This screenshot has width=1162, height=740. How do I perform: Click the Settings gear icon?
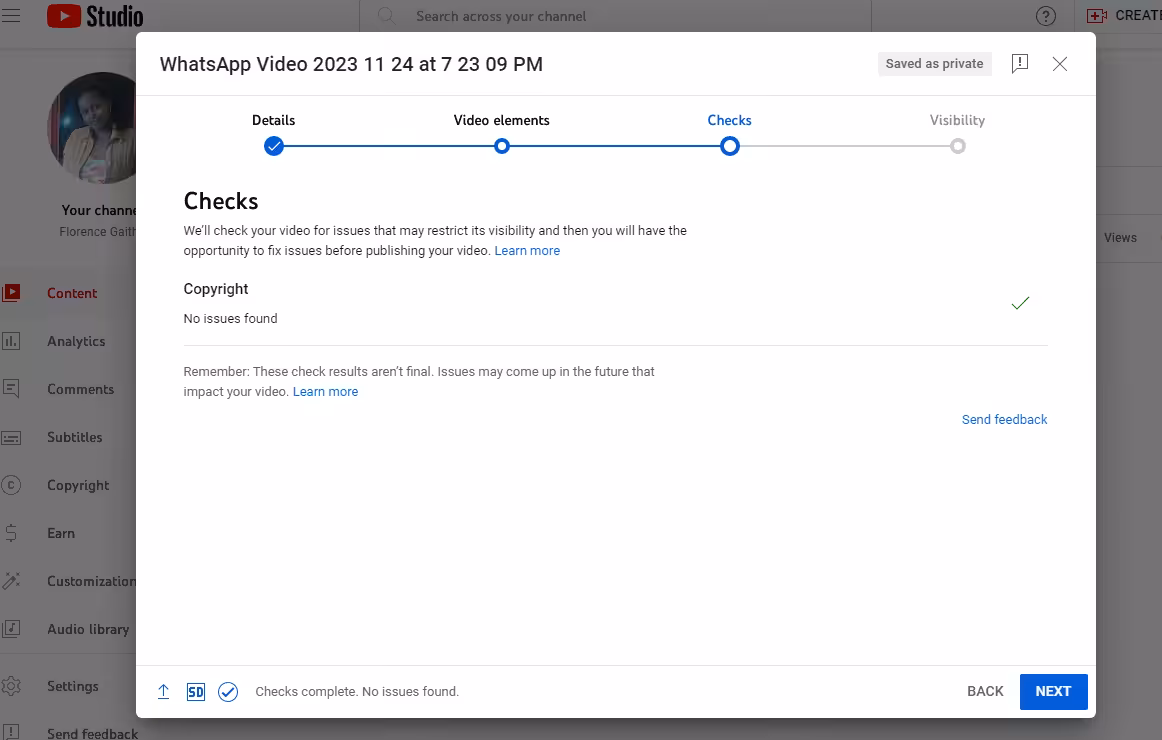click(x=11, y=686)
